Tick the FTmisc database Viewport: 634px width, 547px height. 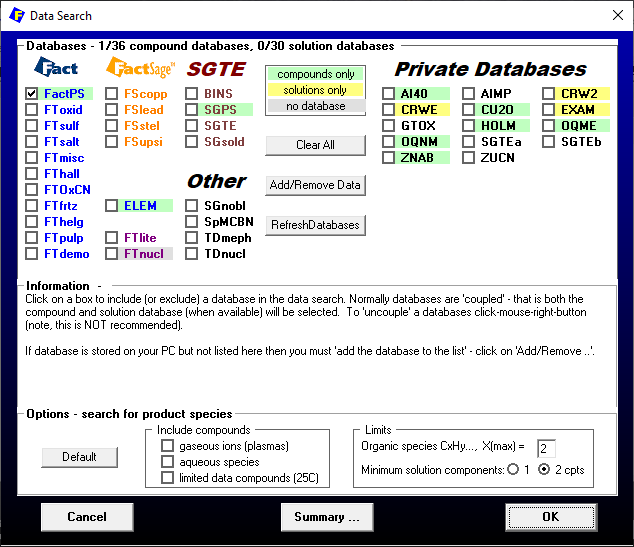[x=32, y=158]
